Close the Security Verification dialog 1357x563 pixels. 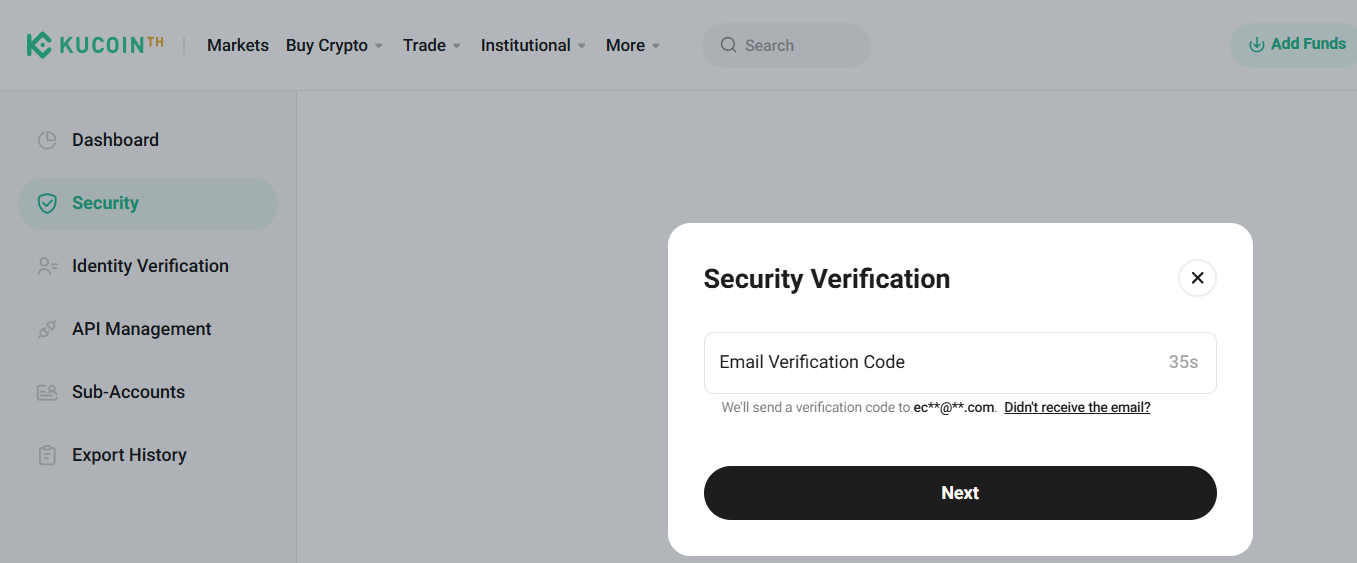1197,278
